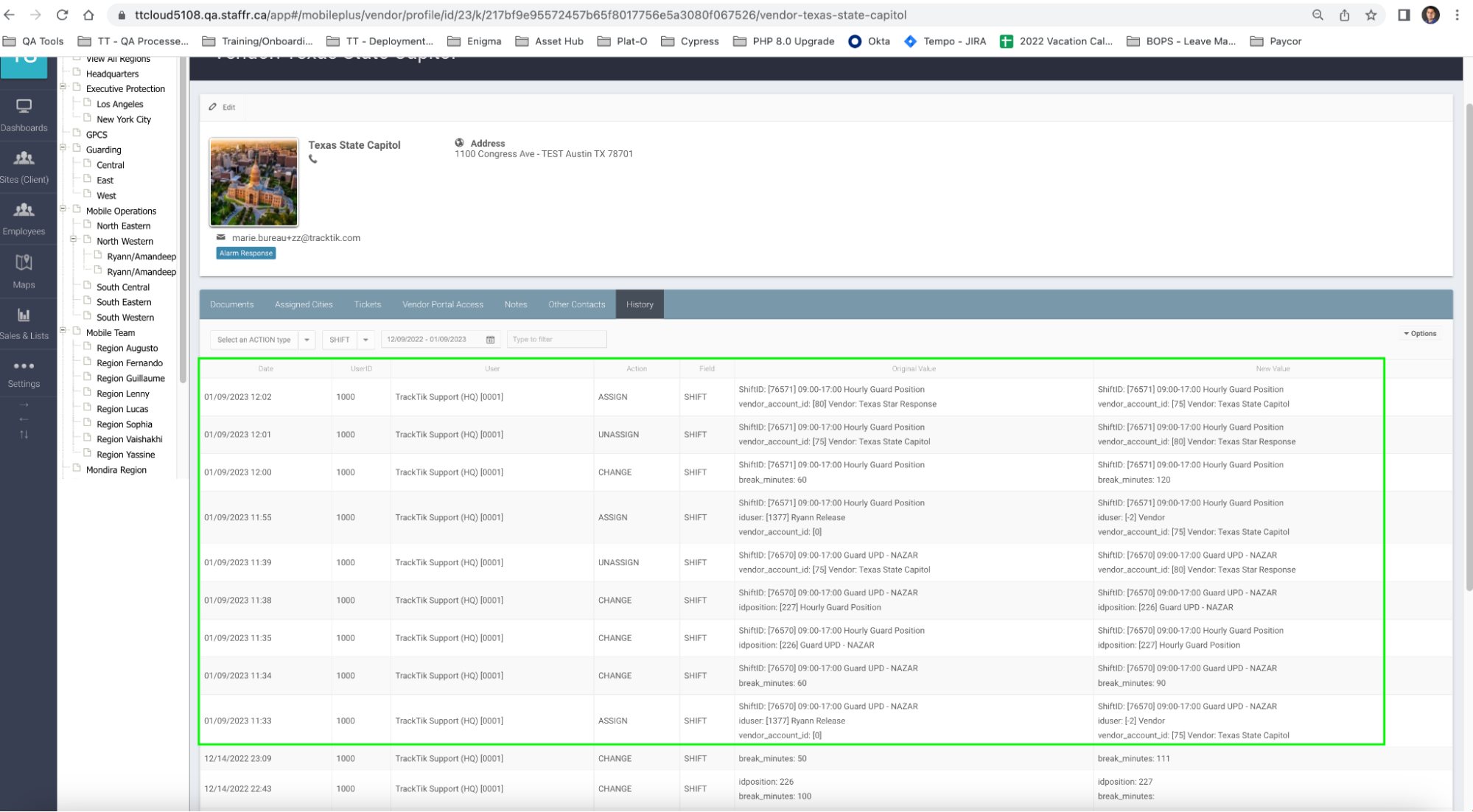Click the browser back arrow
1473x812 pixels.
point(10,15)
